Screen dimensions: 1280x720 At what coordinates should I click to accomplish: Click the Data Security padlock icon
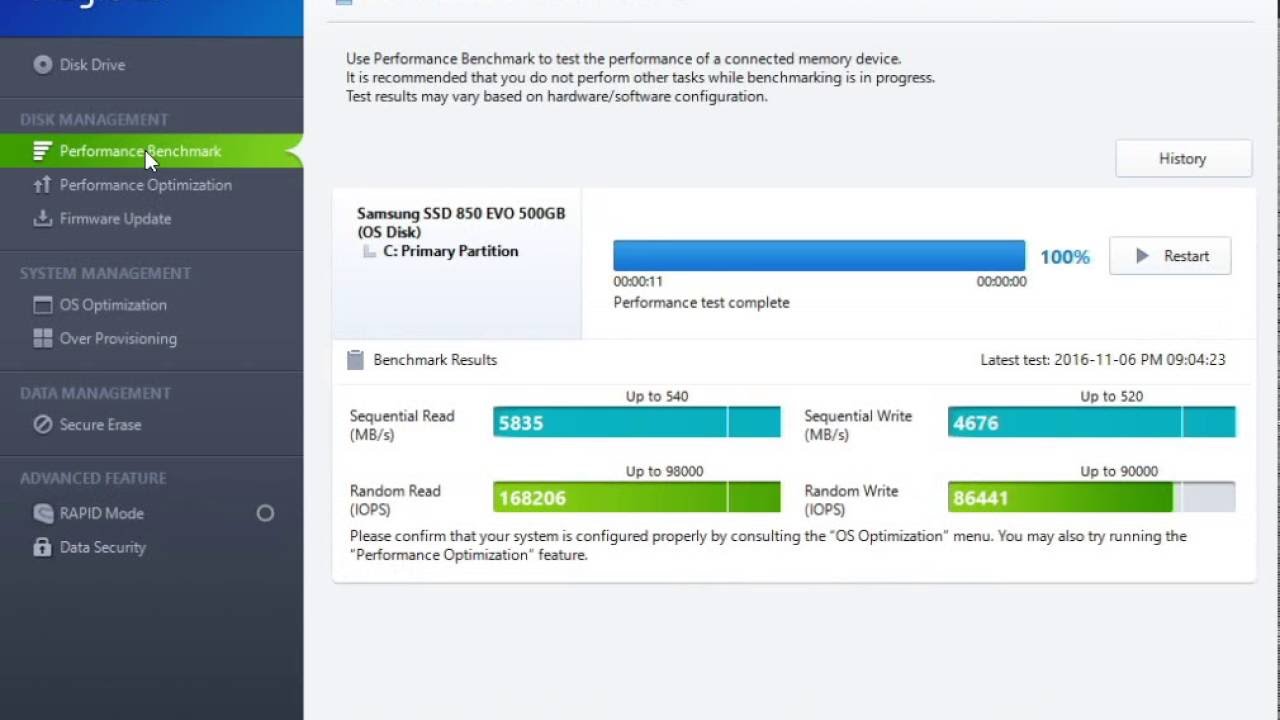pos(42,547)
